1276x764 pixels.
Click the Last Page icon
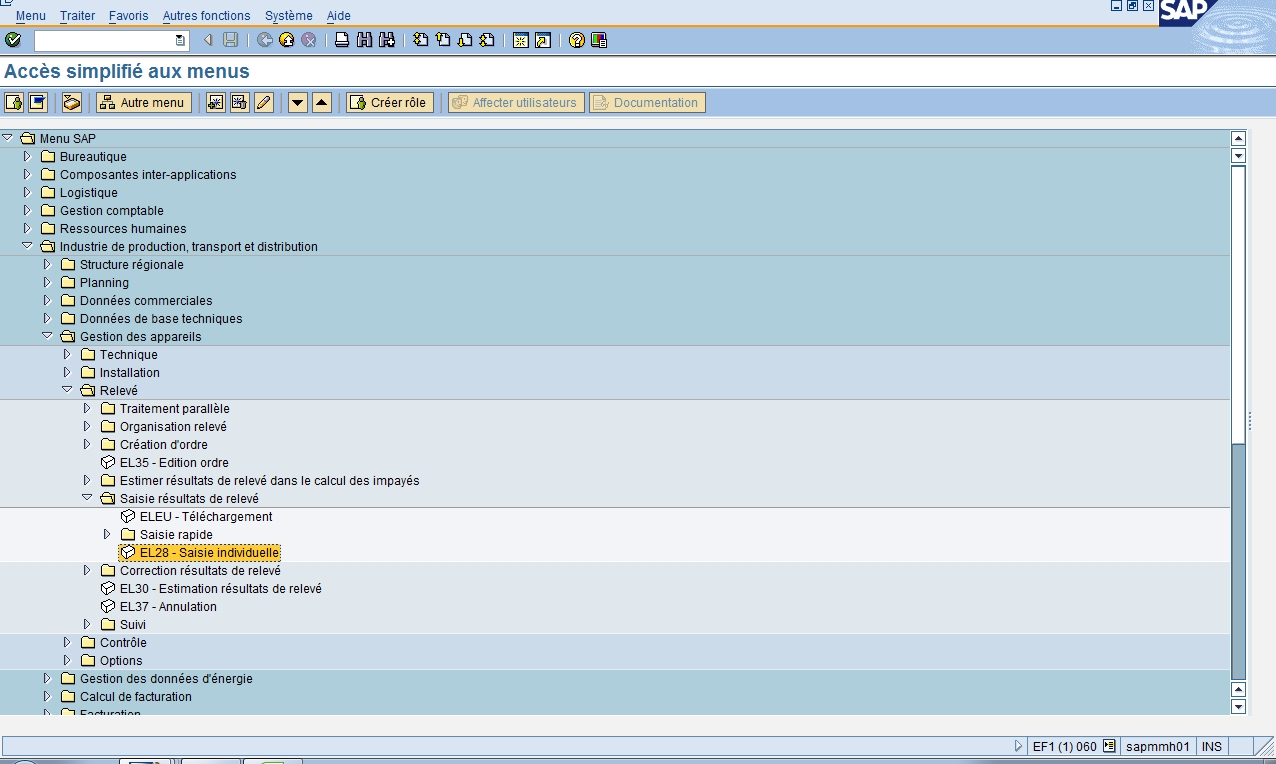[487, 40]
